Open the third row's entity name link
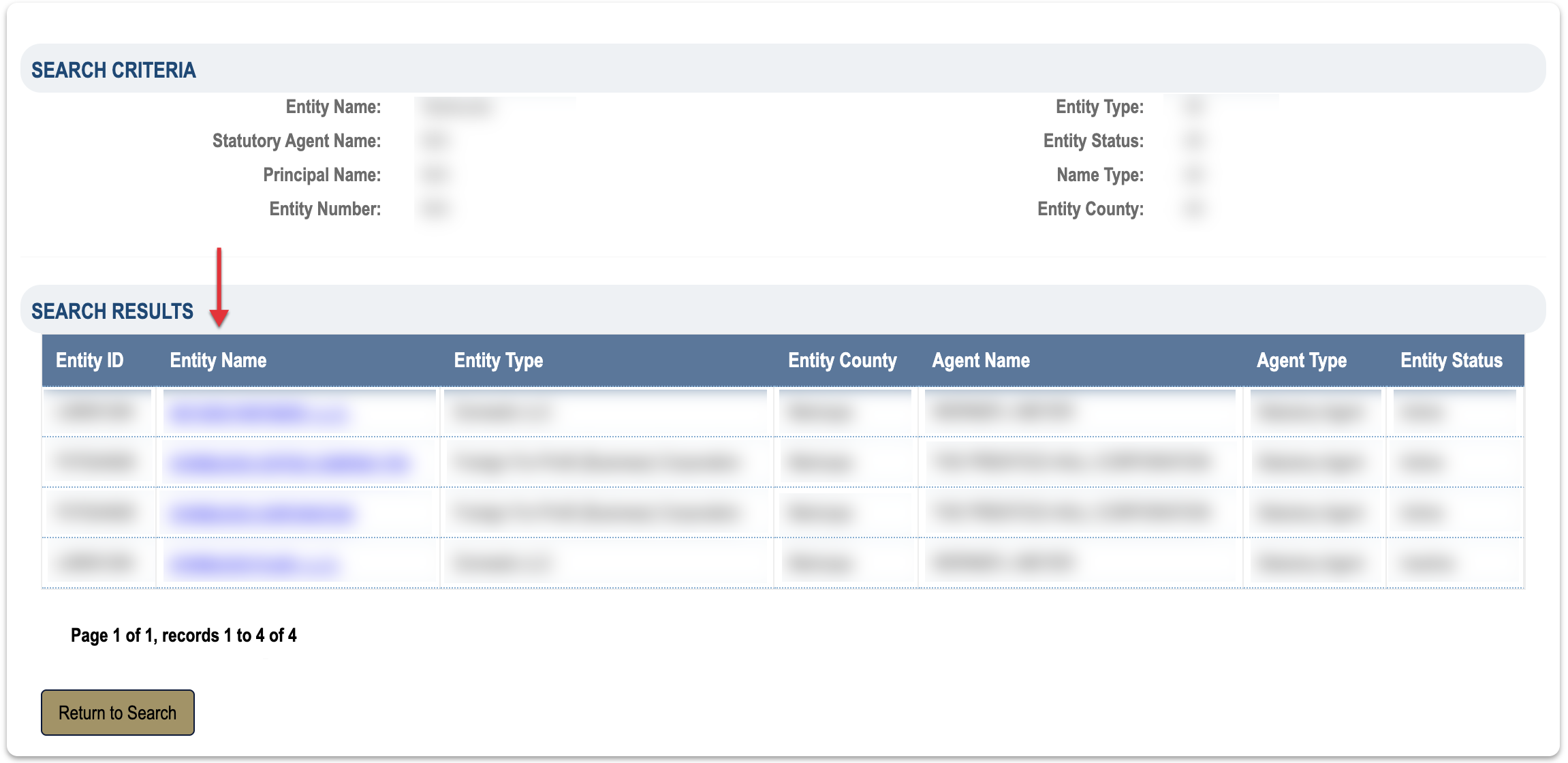The image size is (1568, 763). 262,514
